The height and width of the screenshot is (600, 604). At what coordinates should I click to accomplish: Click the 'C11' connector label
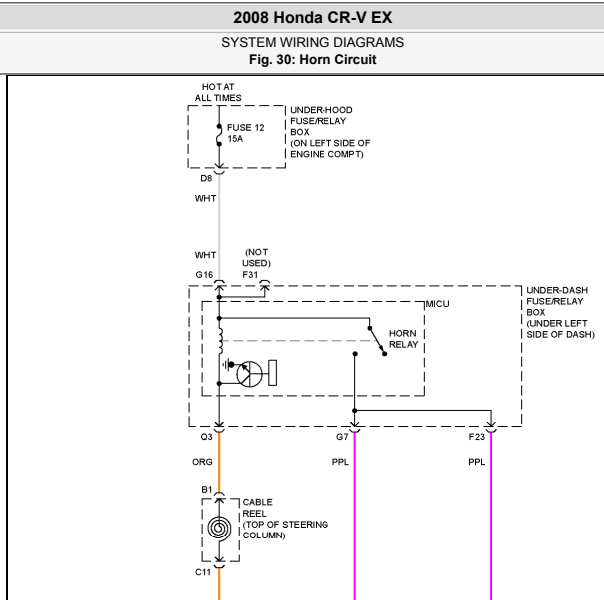coord(203,572)
